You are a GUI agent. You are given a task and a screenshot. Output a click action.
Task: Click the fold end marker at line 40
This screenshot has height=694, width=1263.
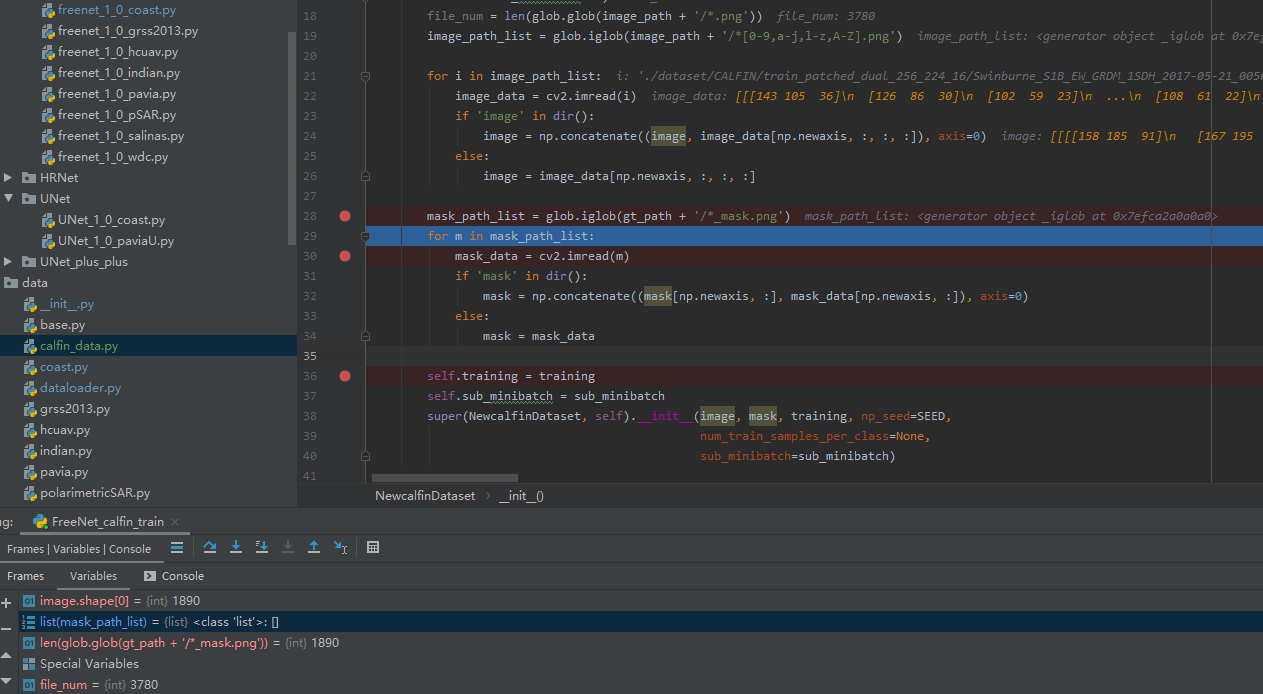point(366,456)
